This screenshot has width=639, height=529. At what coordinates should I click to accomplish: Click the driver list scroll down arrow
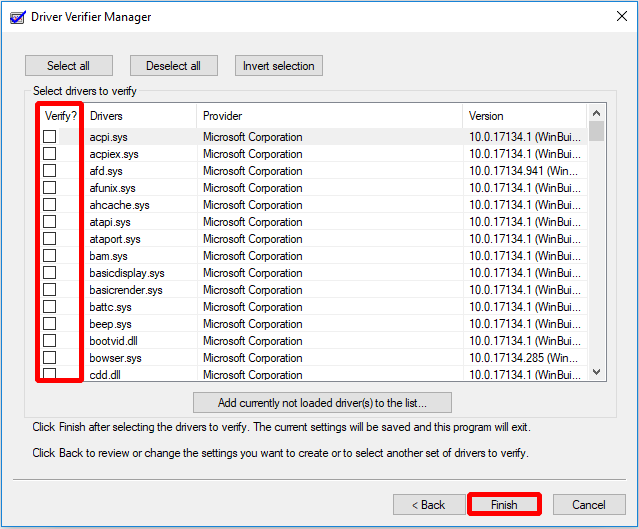pos(596,372)
